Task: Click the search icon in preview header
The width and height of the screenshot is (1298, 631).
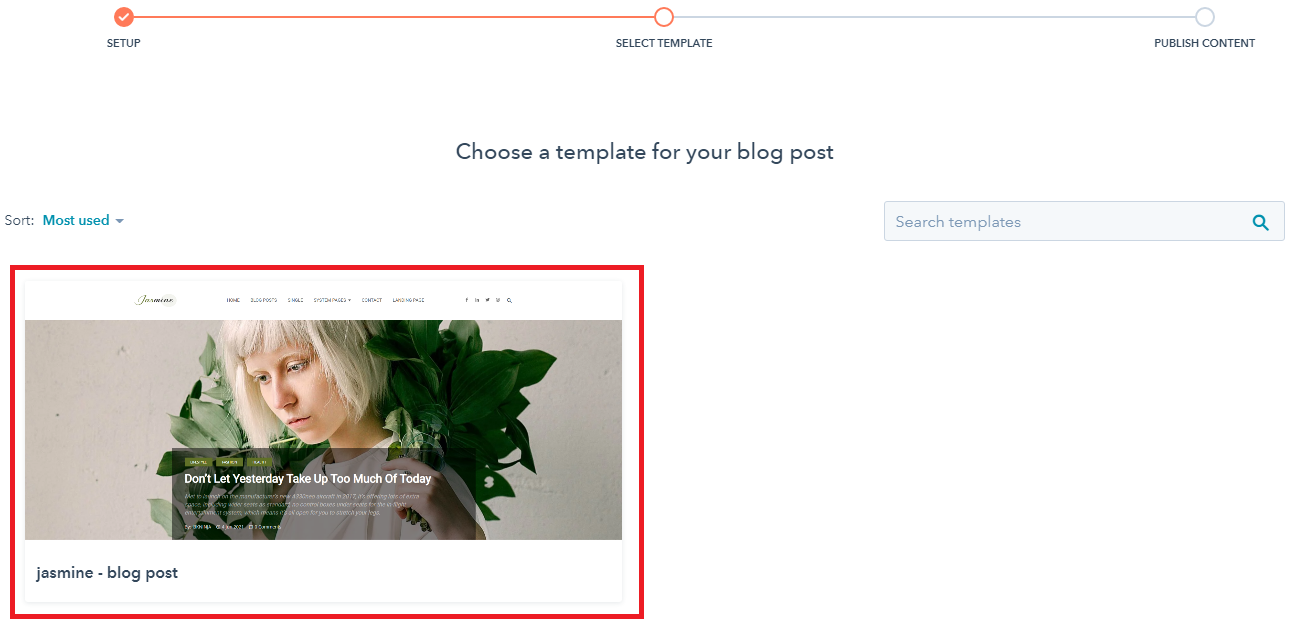Action: (x=509, y=300)
